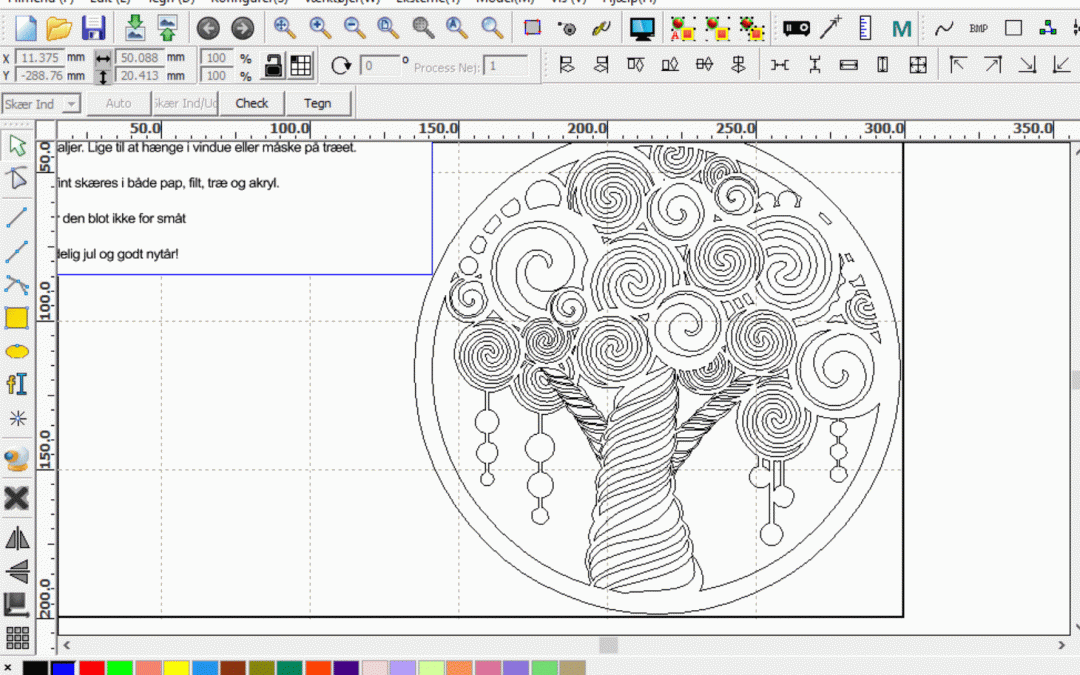Click the horizontal scrollbar thumb
This screenshot has width=1080, height=675.
[x=608, y=645]
